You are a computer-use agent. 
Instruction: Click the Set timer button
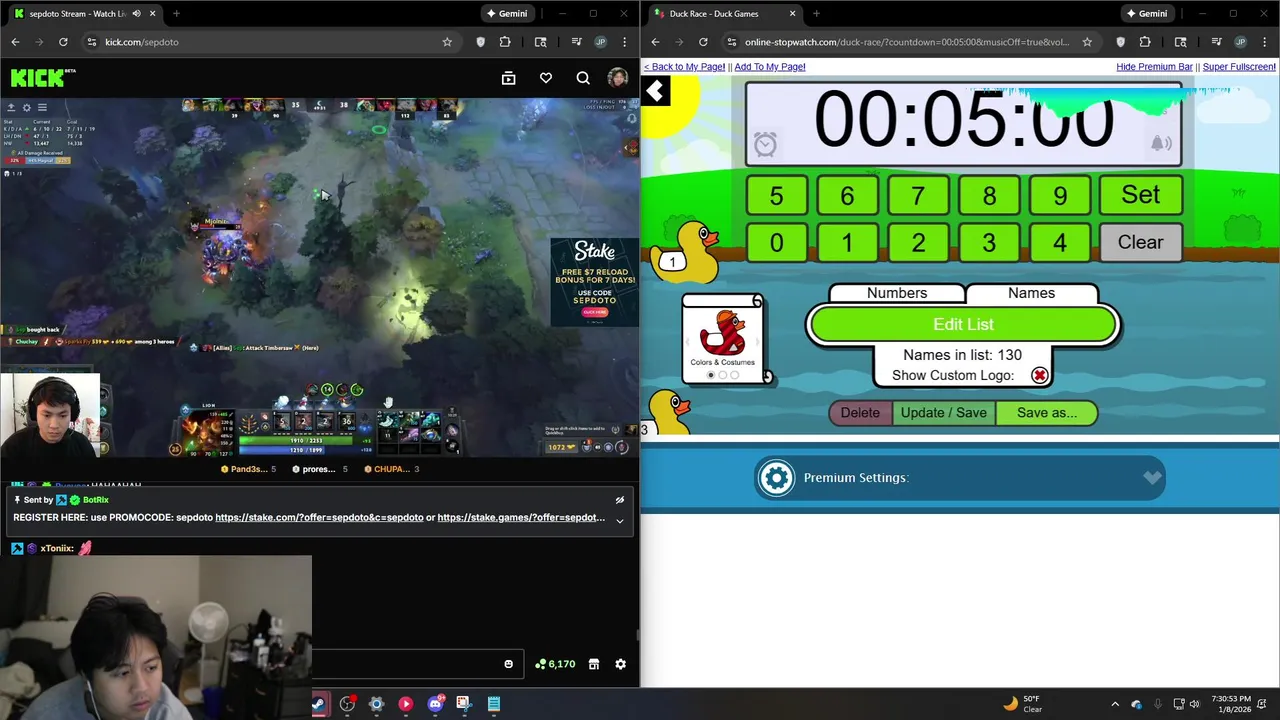[1140, 195]
